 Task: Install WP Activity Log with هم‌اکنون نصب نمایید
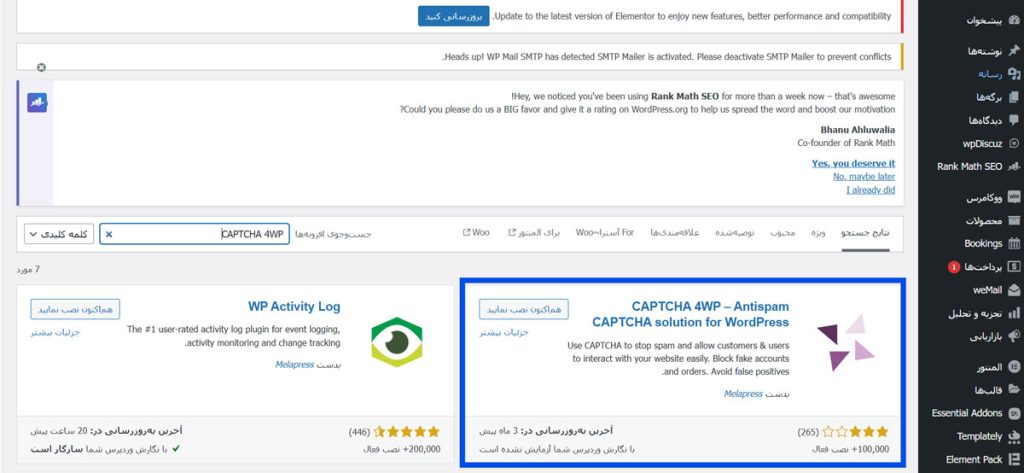(75, 309)
